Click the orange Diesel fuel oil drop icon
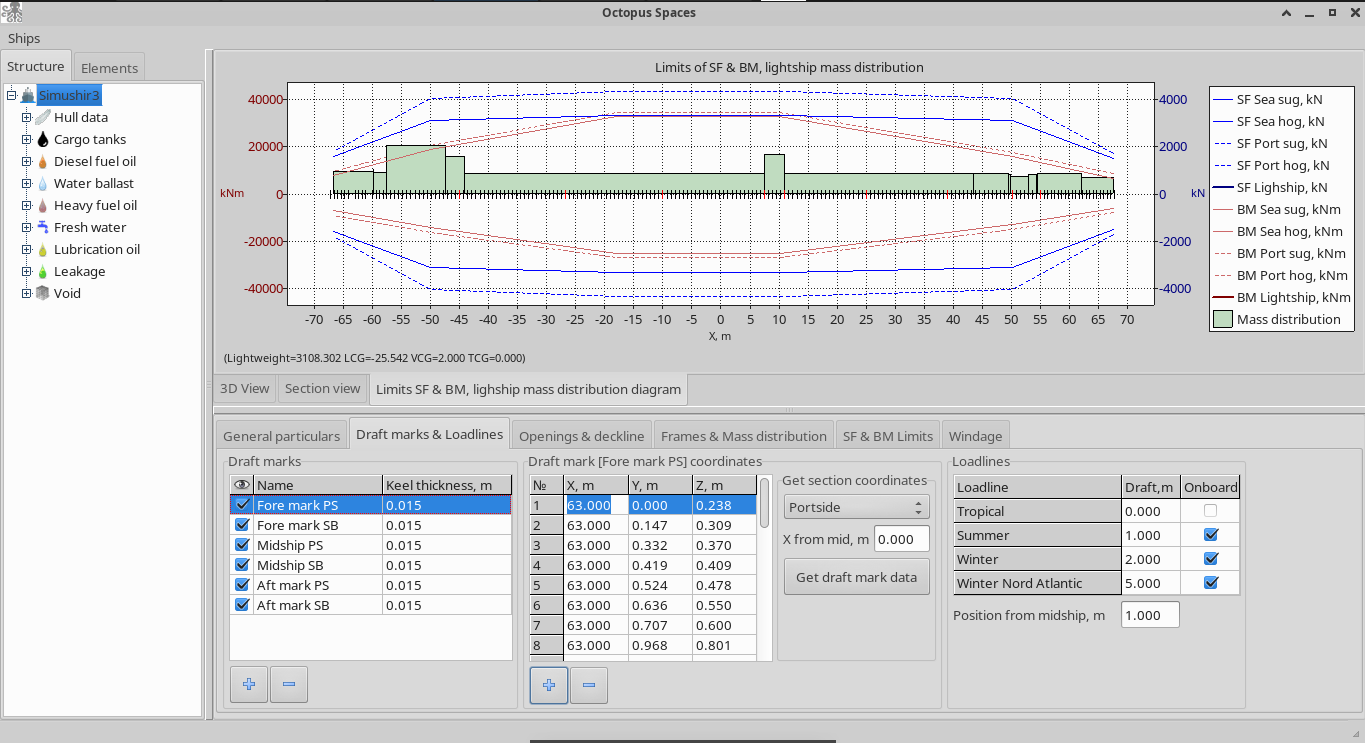Image resolution: width=1365 pixels, height=743 pixels. (x=43, y=162)
